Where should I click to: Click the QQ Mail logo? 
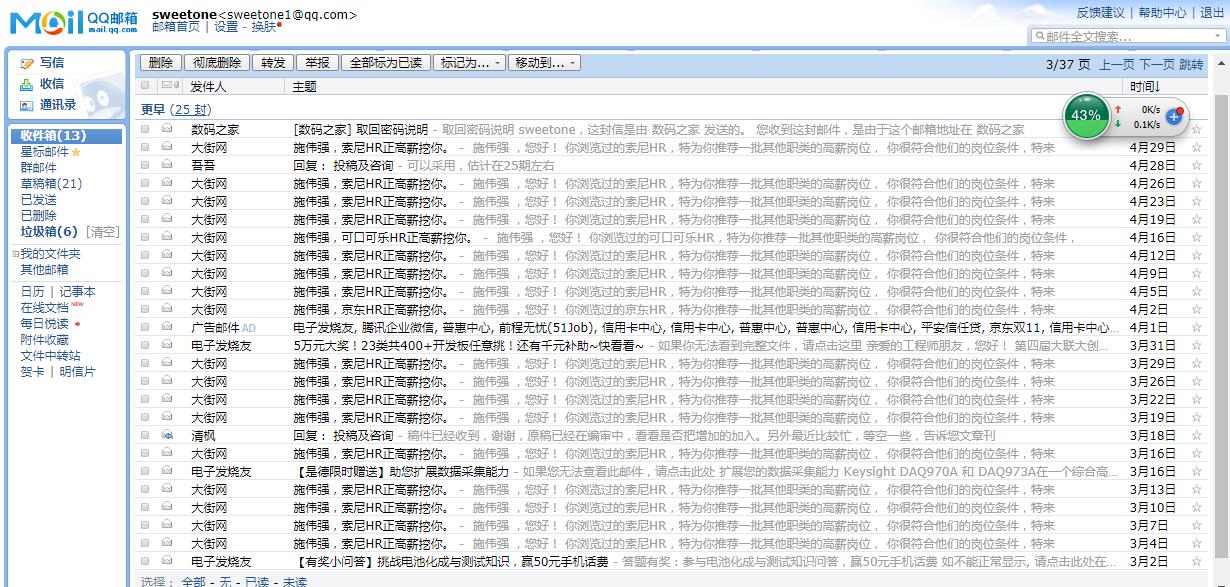(x=74, y=22)
